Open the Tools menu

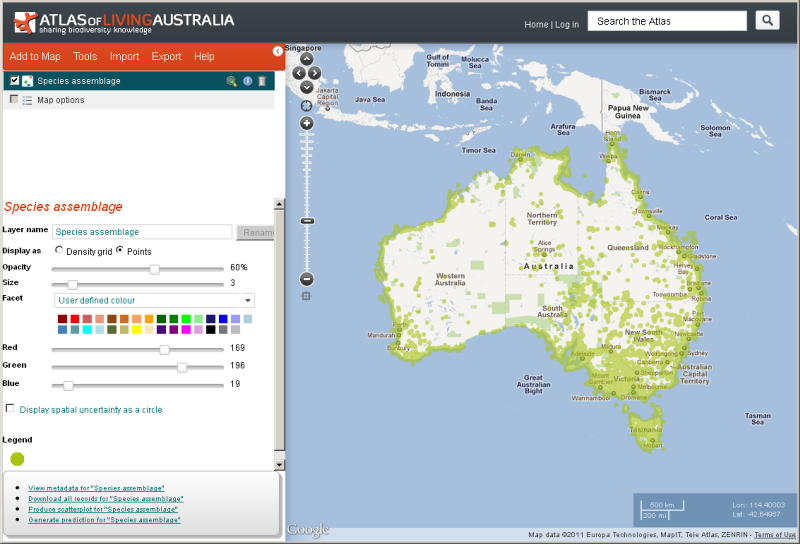point(85,57)
